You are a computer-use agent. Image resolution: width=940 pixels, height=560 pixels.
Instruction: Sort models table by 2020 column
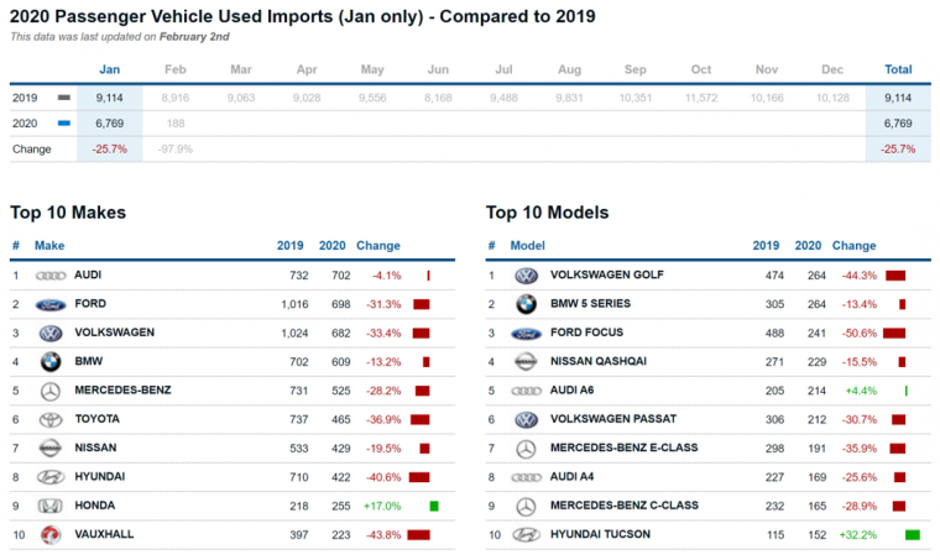808,246
